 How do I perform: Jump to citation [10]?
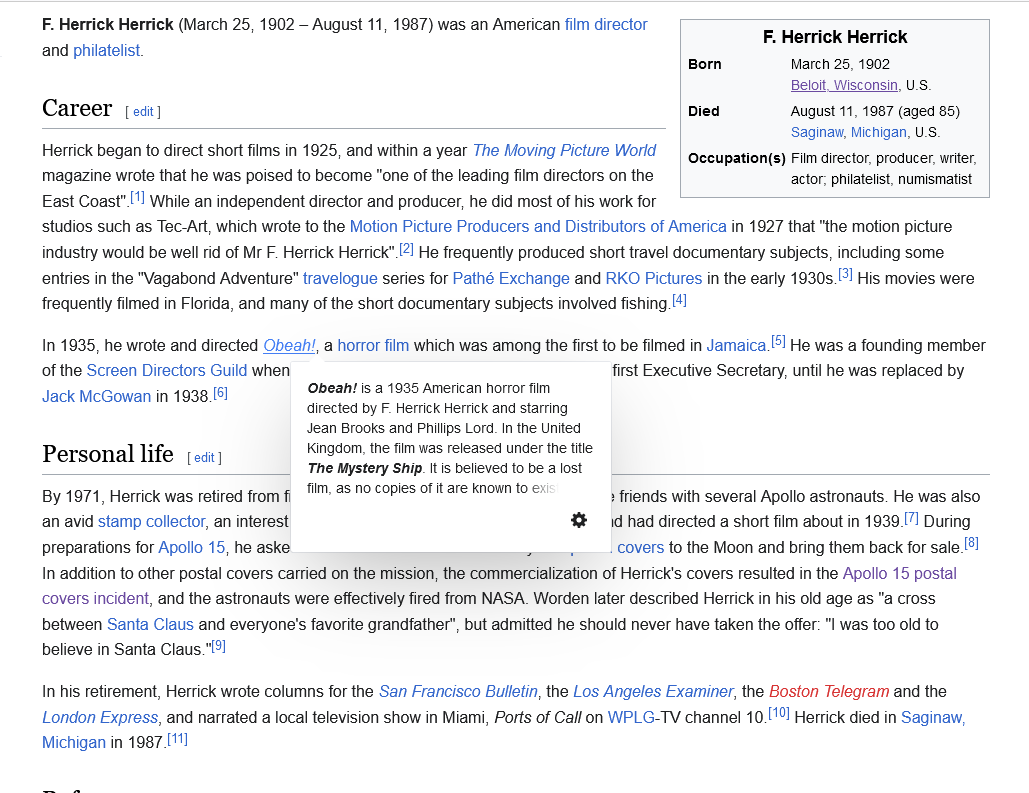point(779,714)
